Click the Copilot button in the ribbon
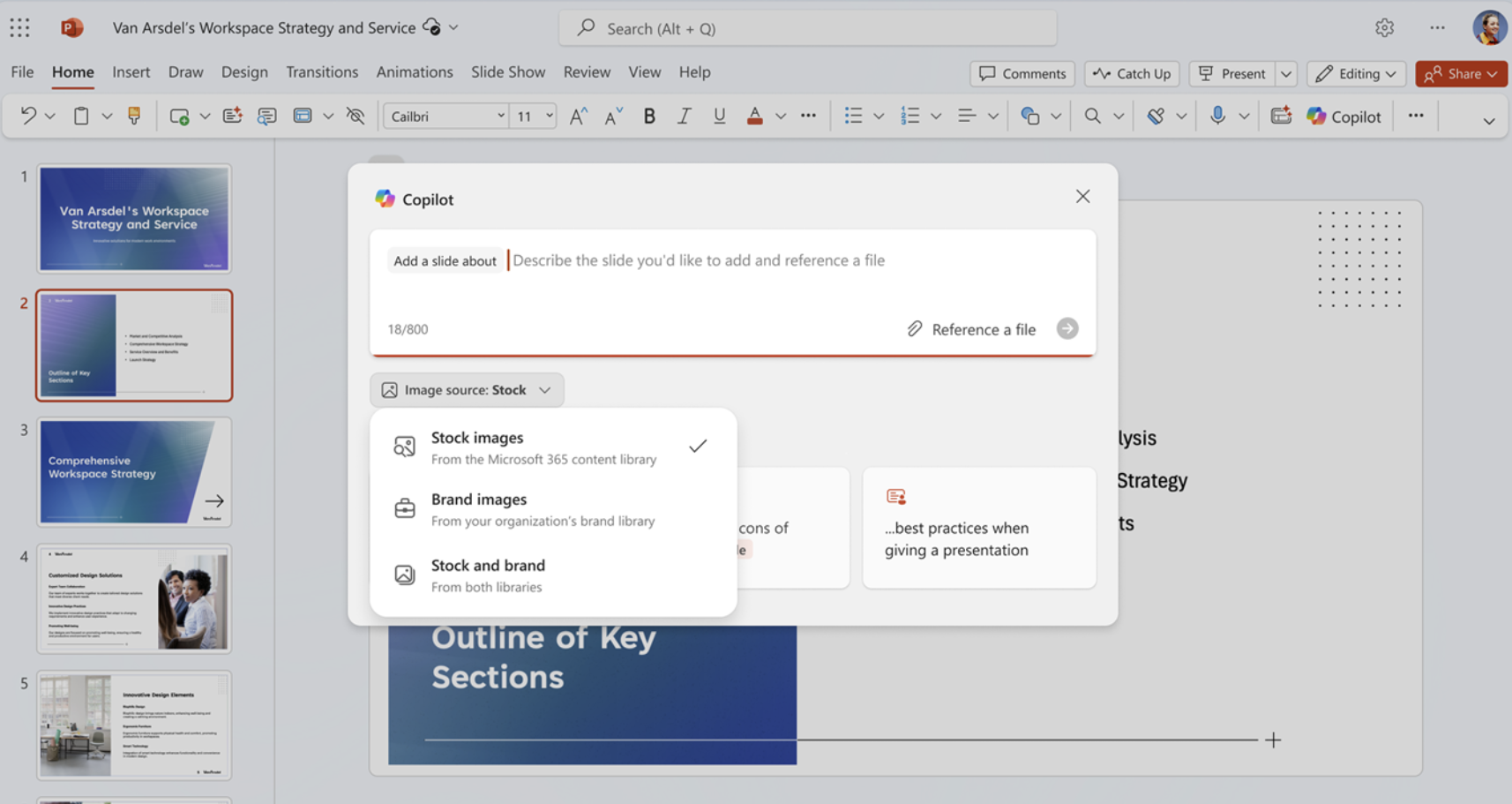This screenshot has width=1512, height=804. tap(1344, 116)
